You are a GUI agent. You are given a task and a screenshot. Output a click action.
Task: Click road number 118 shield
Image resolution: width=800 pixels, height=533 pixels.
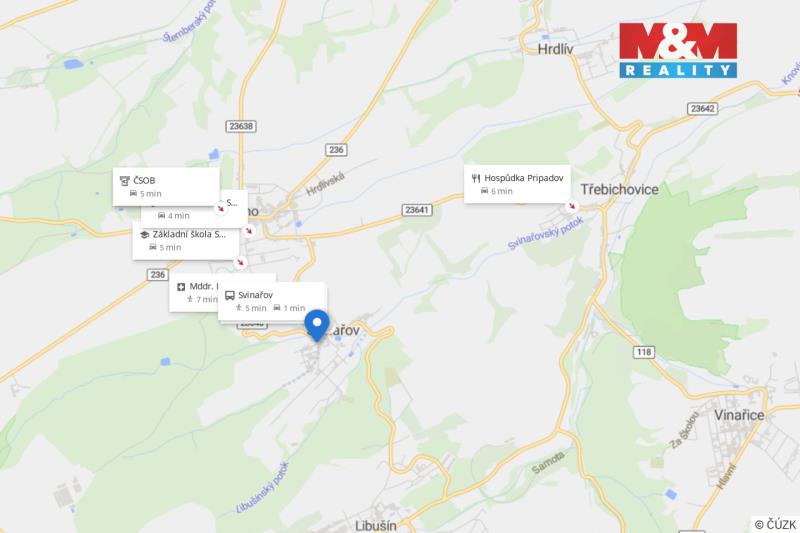tap(644, 352)
